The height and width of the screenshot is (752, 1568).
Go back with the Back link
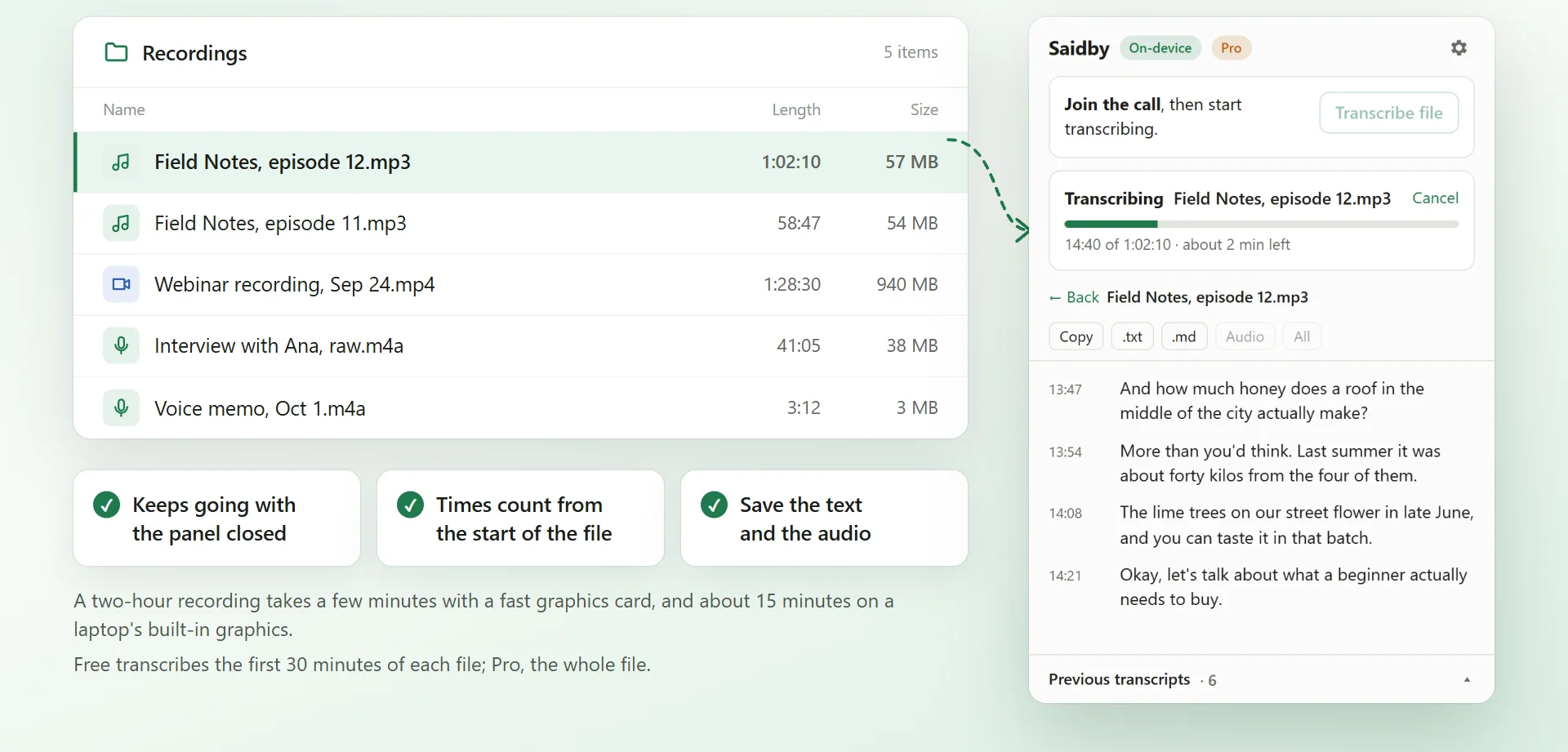click(1074, 297)
